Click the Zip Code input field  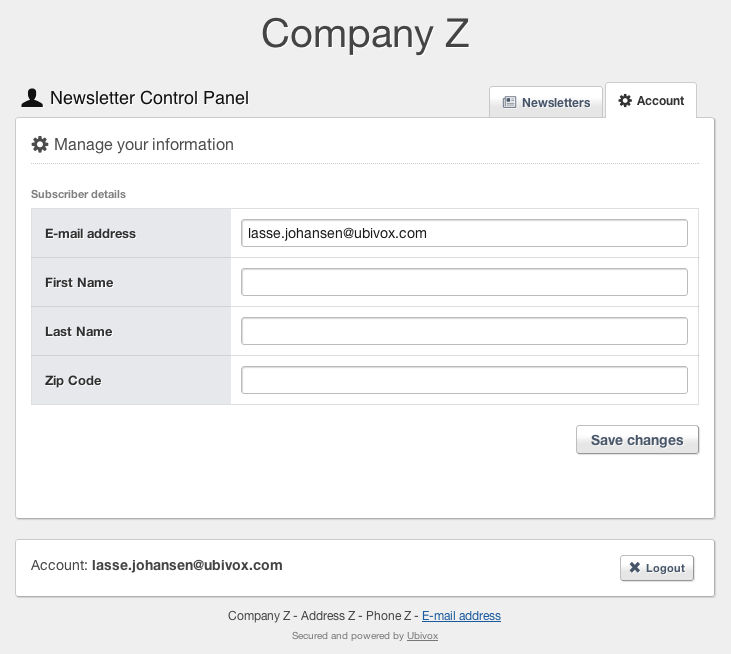tap(464, 380)
